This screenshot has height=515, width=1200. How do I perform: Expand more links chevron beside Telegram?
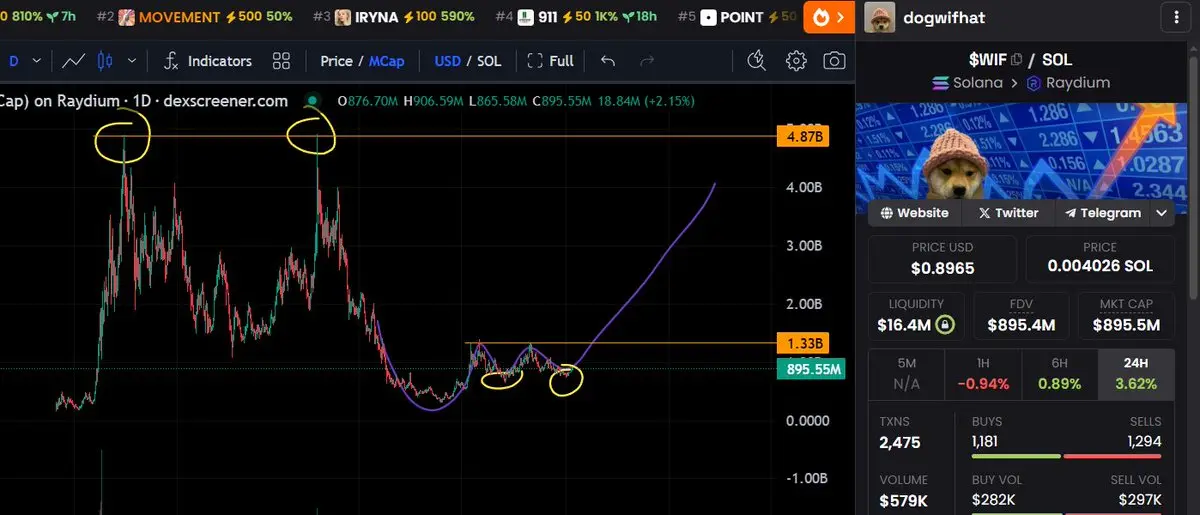[x=1162, y=213]
